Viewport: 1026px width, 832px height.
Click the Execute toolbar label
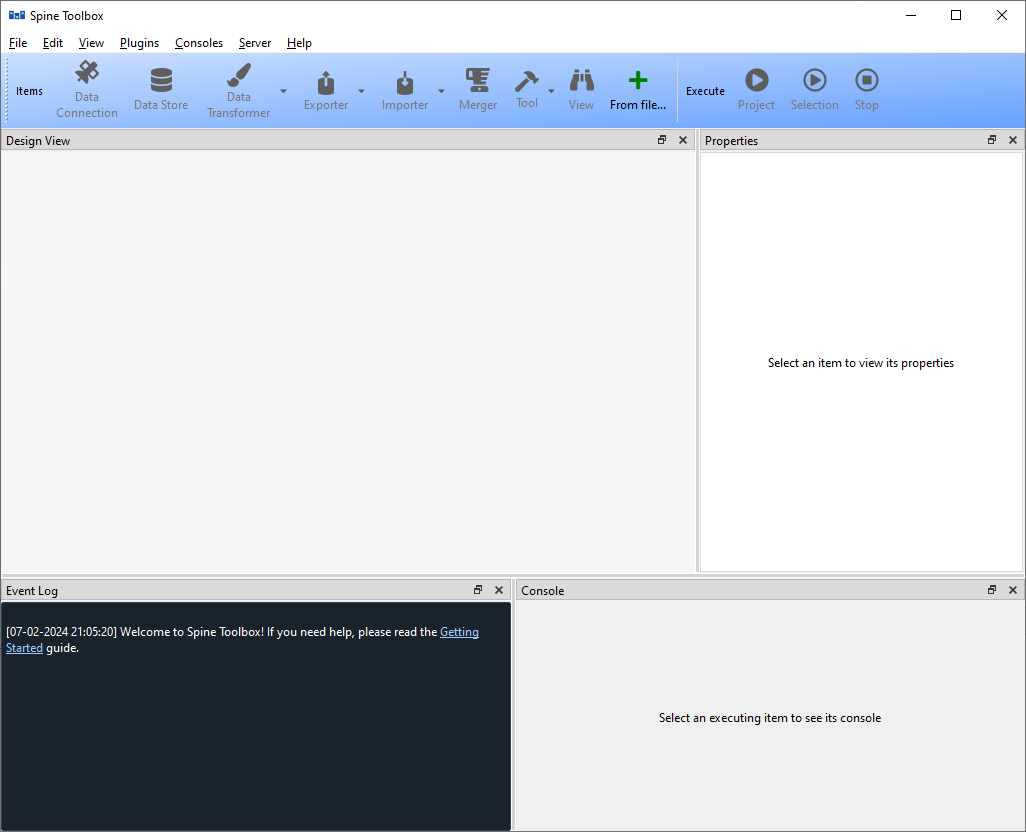click(705, 91)
